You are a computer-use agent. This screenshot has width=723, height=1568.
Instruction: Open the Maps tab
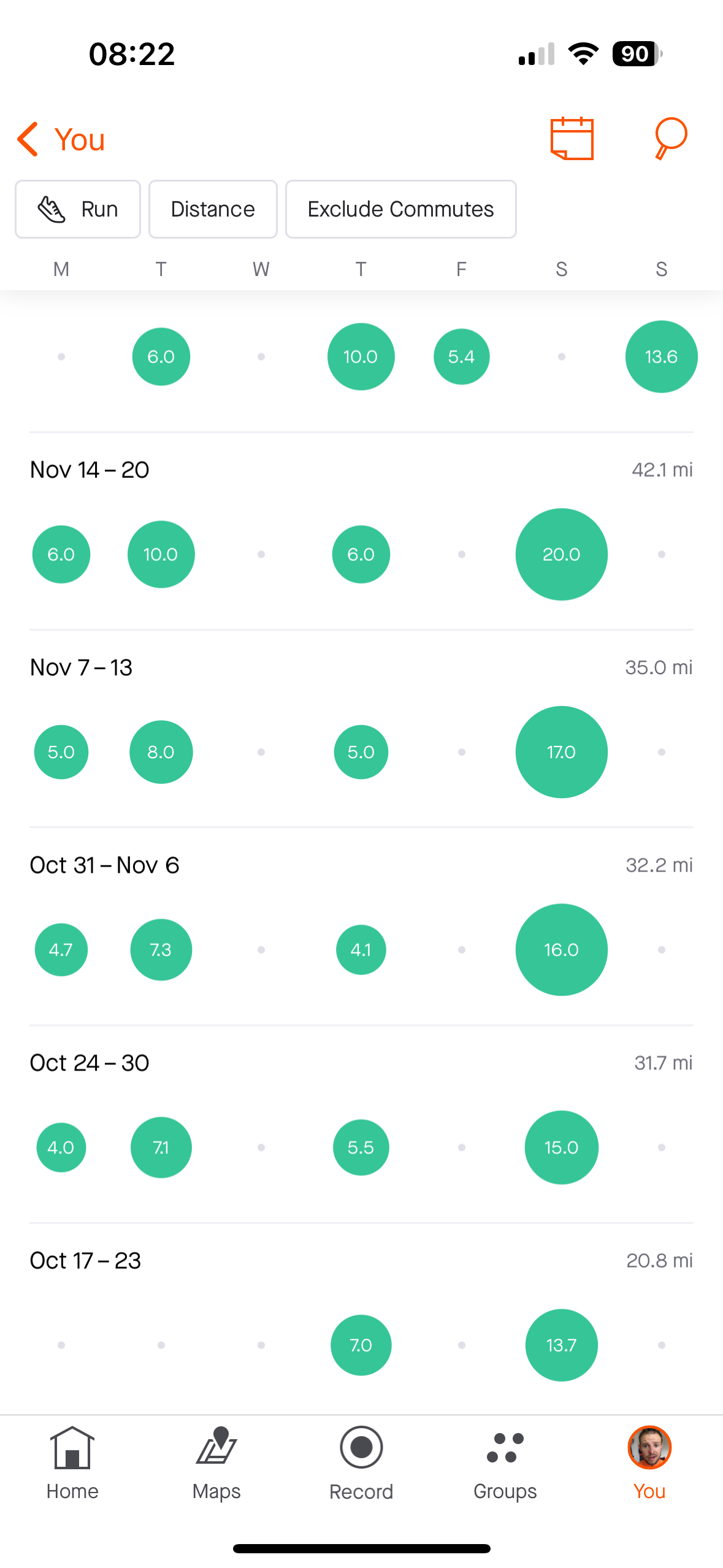[216, 1462]
